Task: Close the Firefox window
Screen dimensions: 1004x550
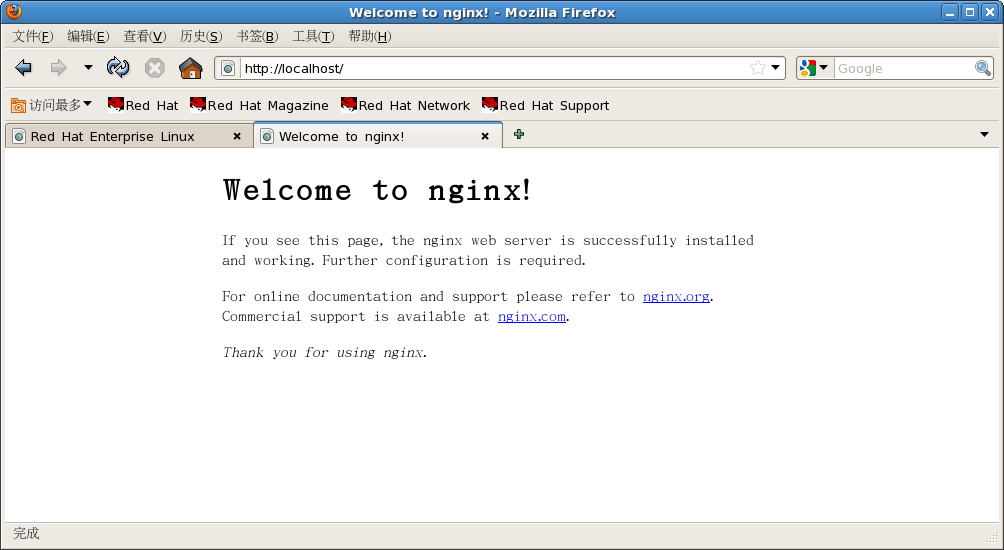Action: (x=991, y=12)
